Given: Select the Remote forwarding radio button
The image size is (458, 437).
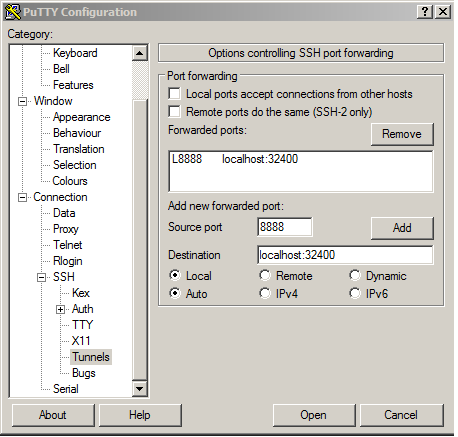Looking at the screenshot, I should point(265,275).
